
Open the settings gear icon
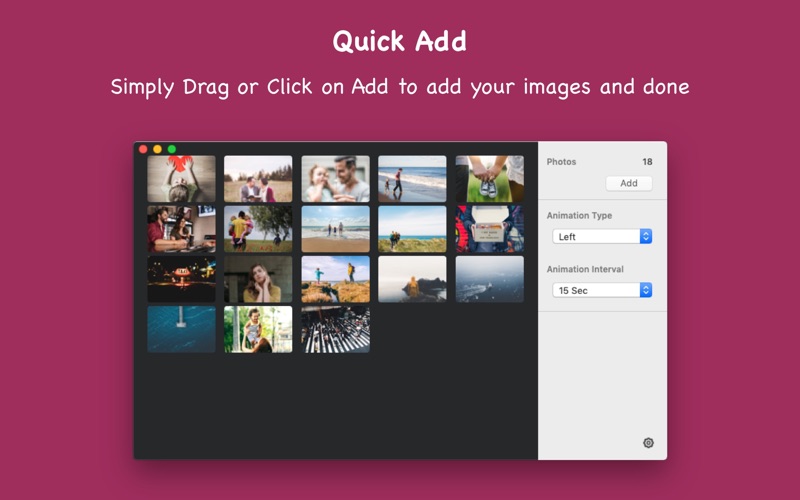(x=648, y=443)
